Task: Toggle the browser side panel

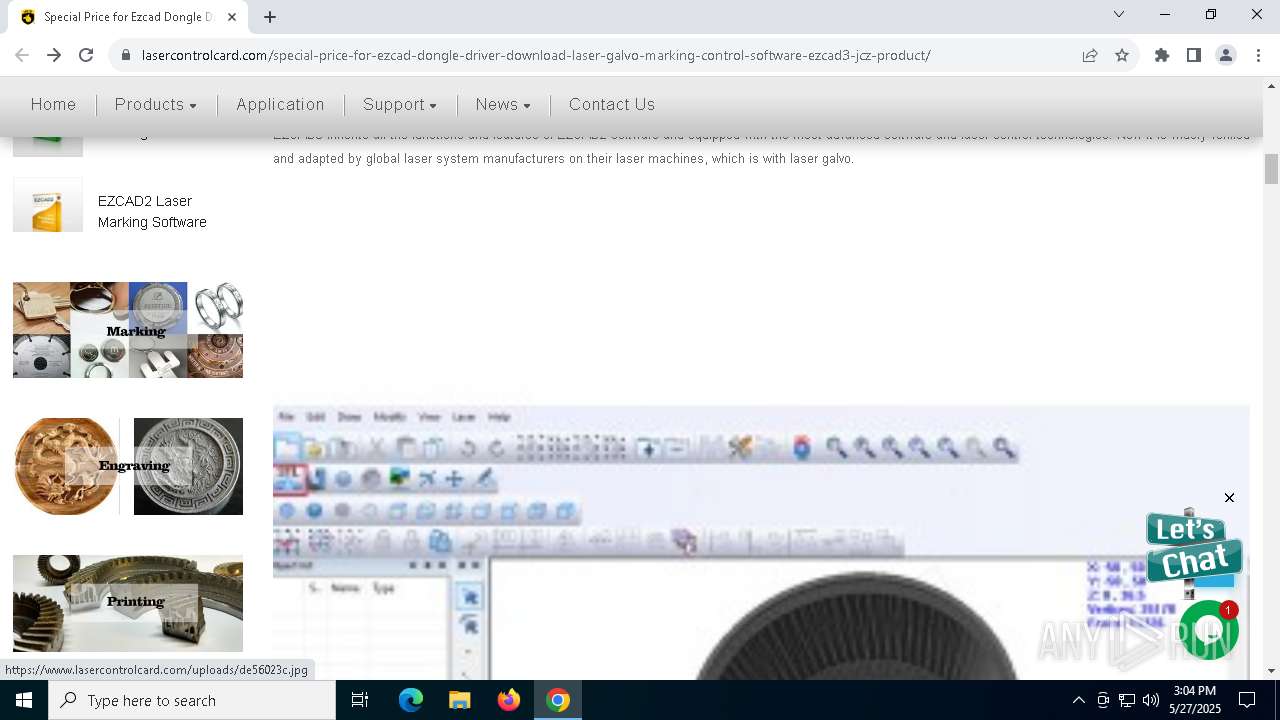Action: pos(1194,55)
